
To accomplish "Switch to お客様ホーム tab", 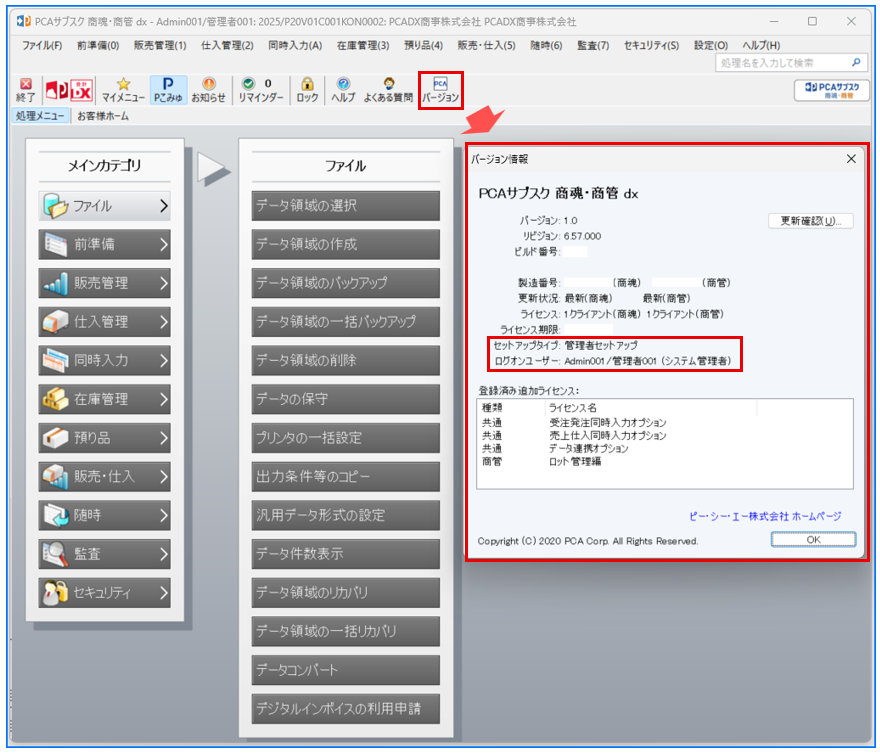I will [103, 116].
